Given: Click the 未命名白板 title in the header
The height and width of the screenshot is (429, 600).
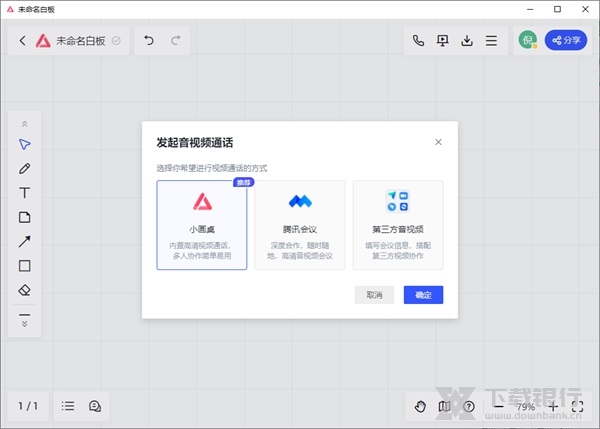Looking at the screenshot, I should [x=81, y=41].
